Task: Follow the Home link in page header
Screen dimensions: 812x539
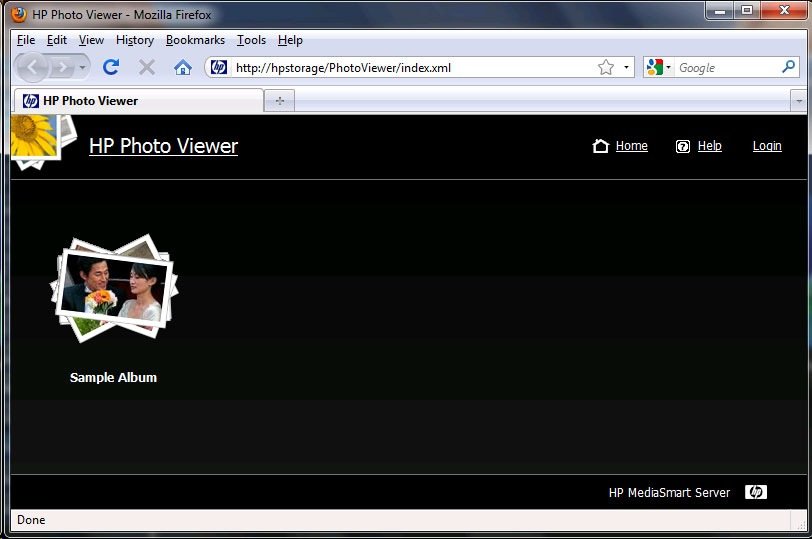Action: pyautogui.click(x=631, y=146)
